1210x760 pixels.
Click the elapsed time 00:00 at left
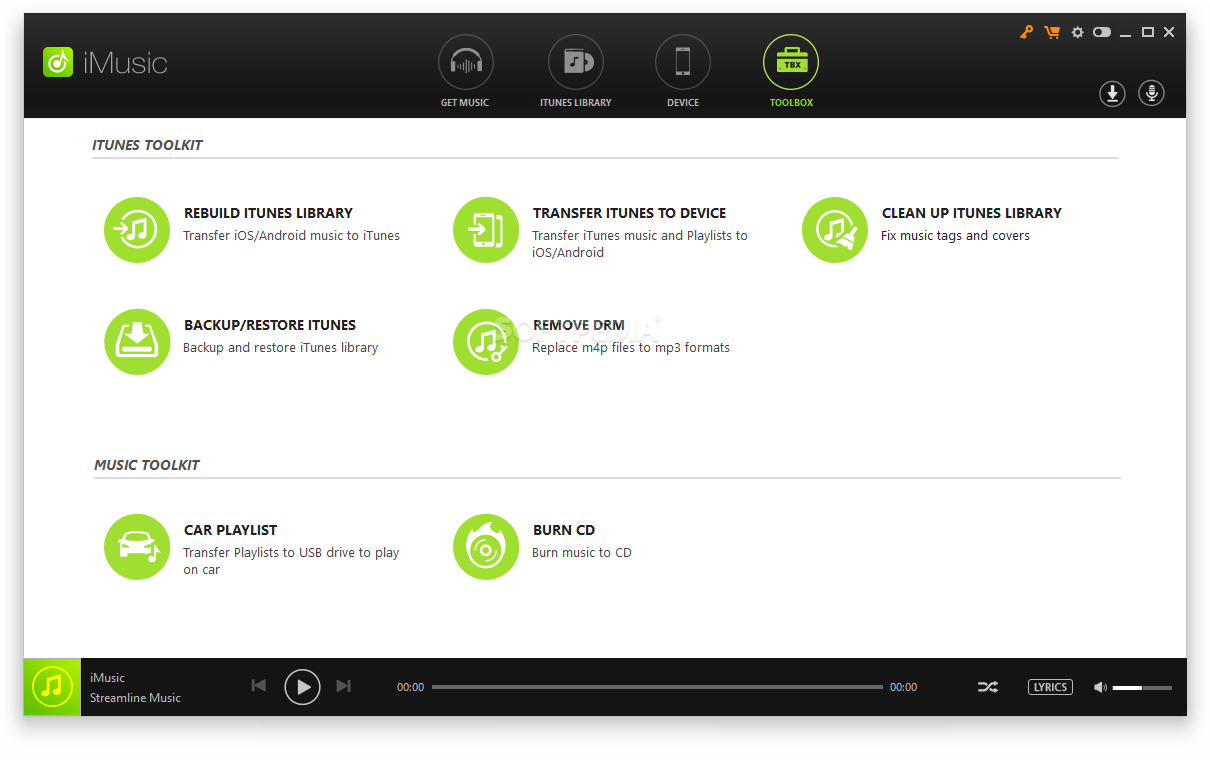(410, 687)
